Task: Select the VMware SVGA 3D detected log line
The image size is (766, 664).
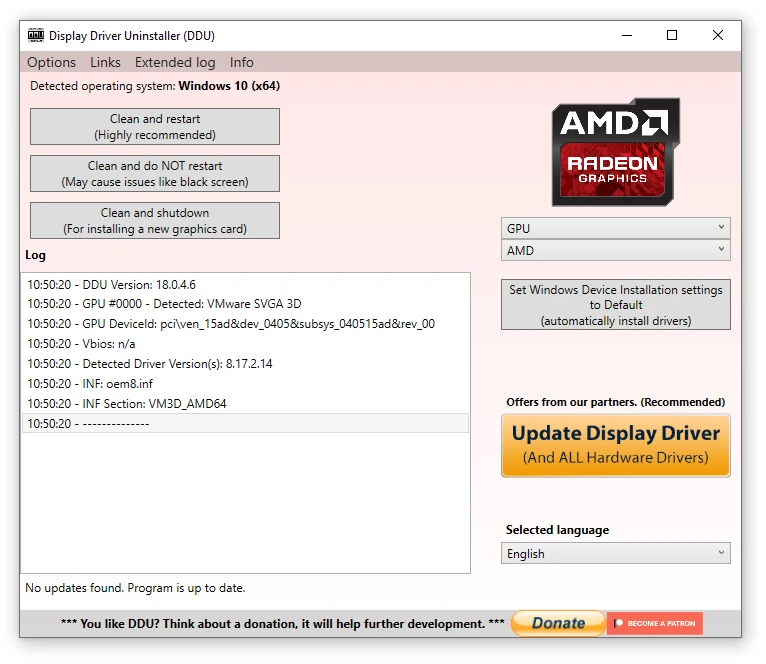Action: pyautogui.click(x=245, y=304)
